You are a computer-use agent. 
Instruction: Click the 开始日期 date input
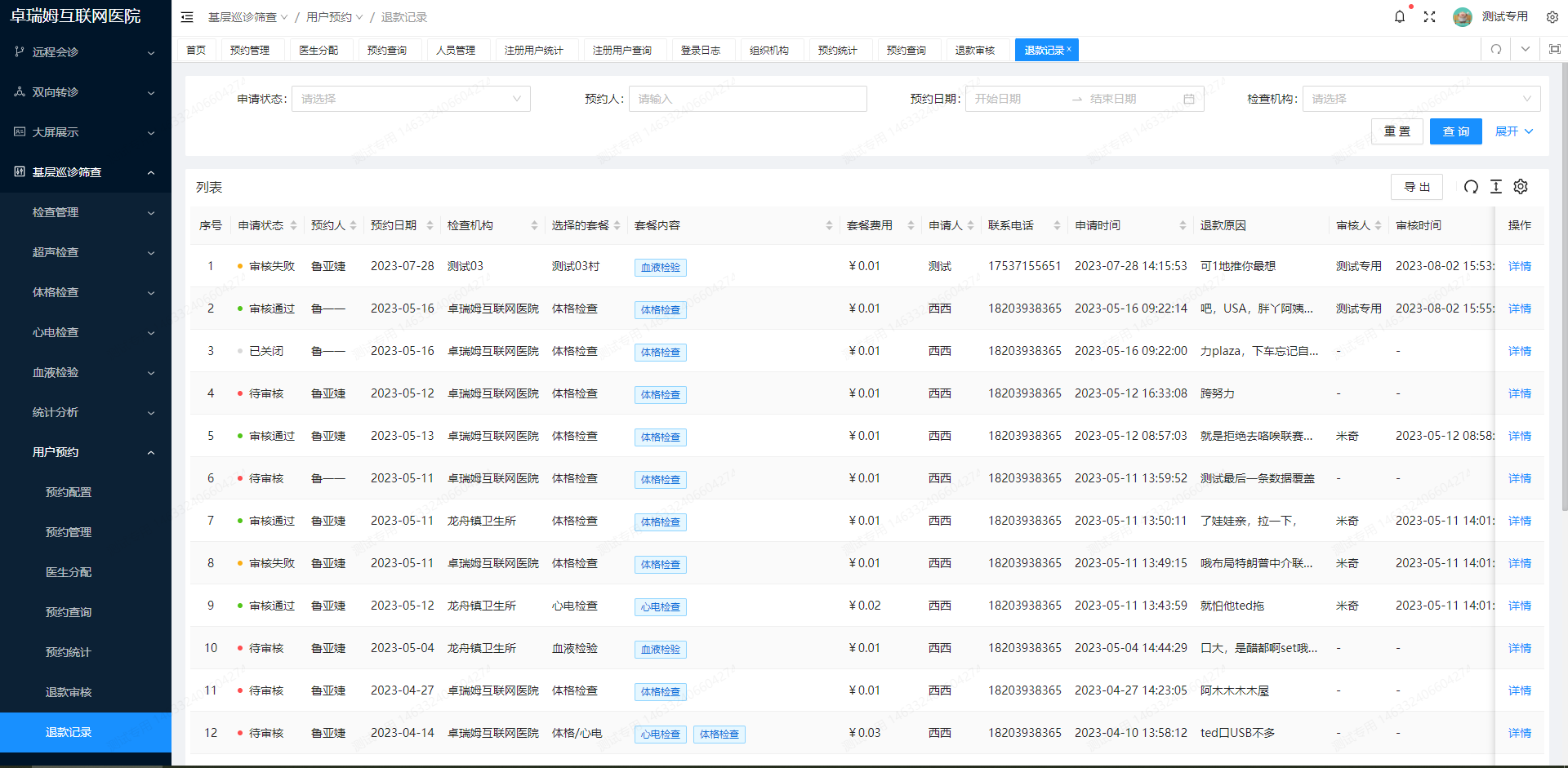1017,99
